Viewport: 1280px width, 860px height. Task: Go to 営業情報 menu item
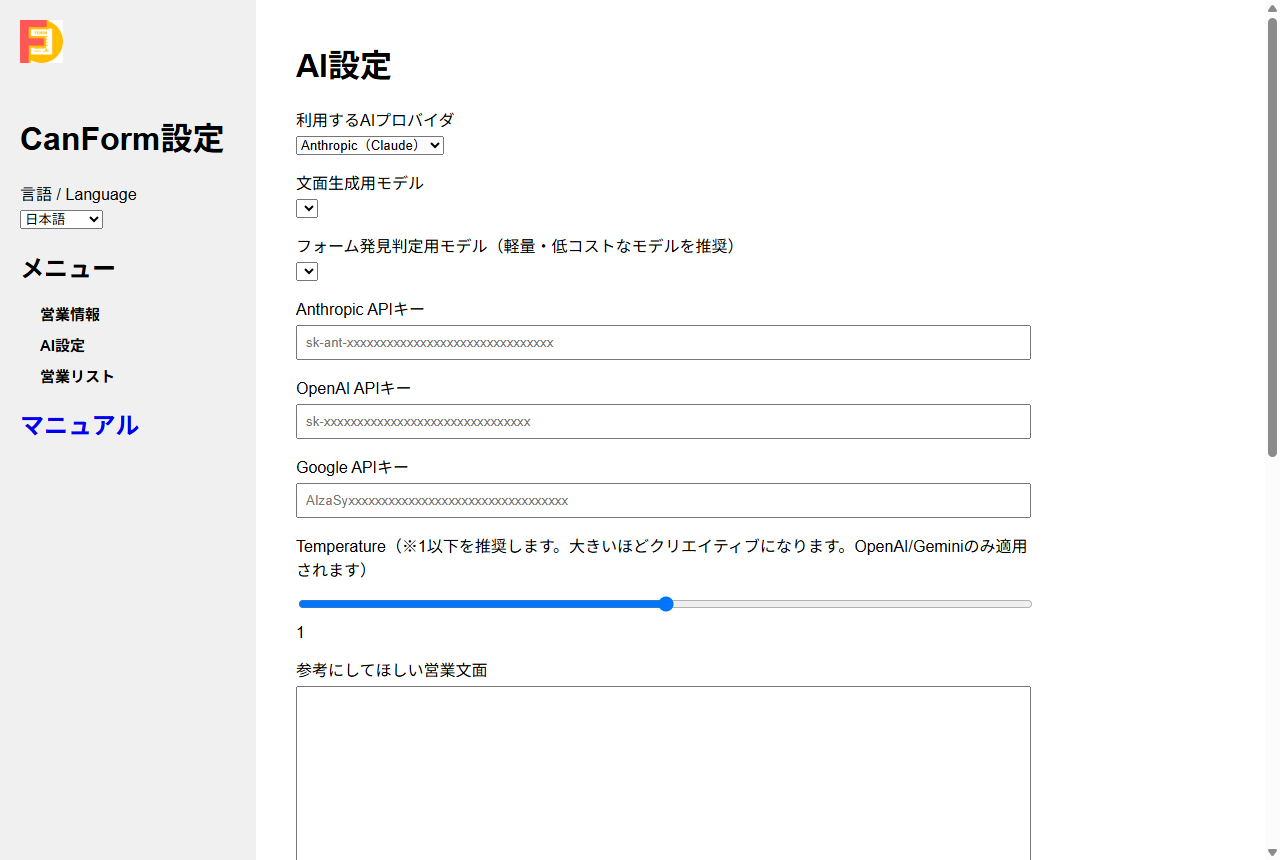pyautogui.click(x=70, y=315)
